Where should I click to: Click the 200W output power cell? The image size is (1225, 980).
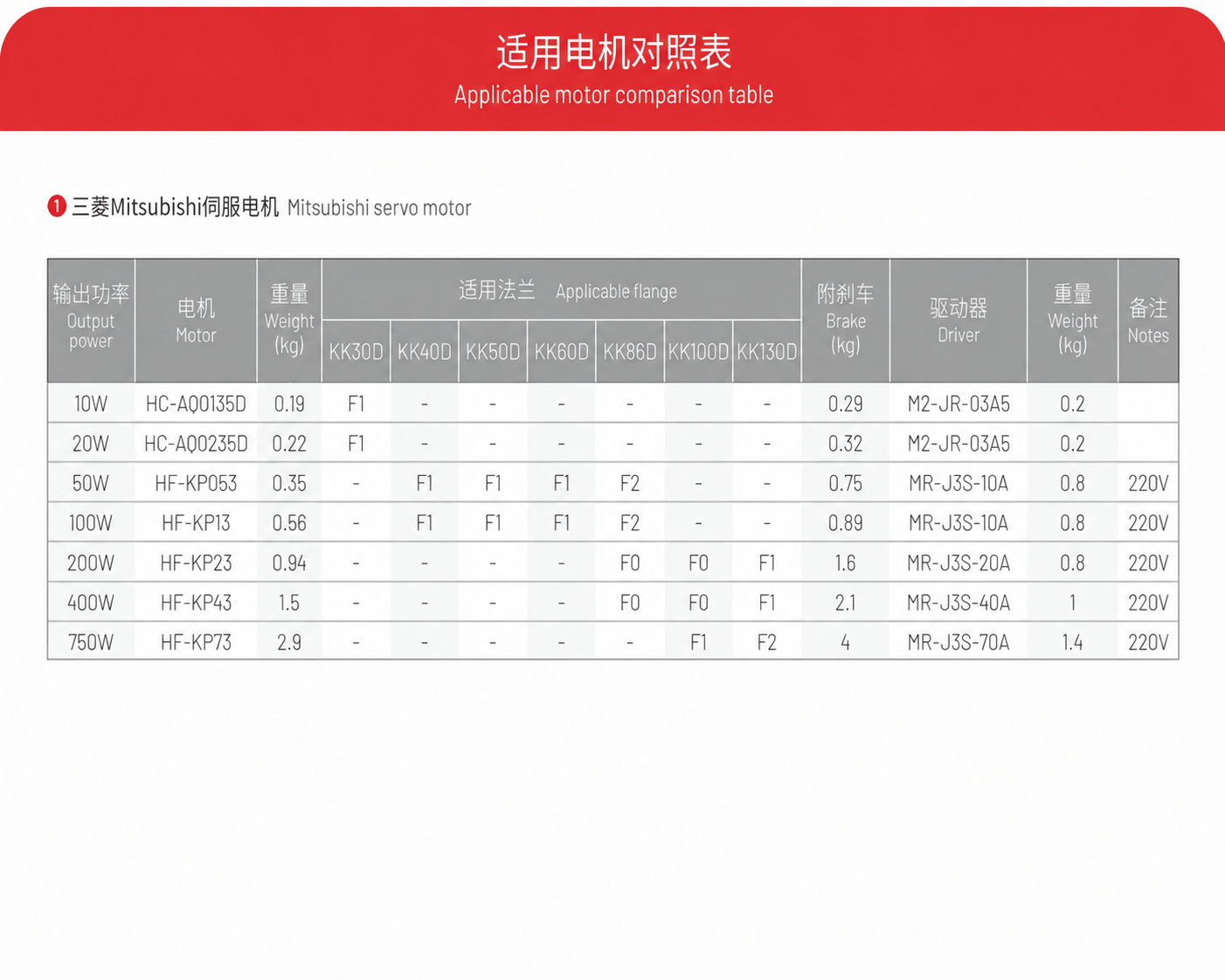point(91,562)
